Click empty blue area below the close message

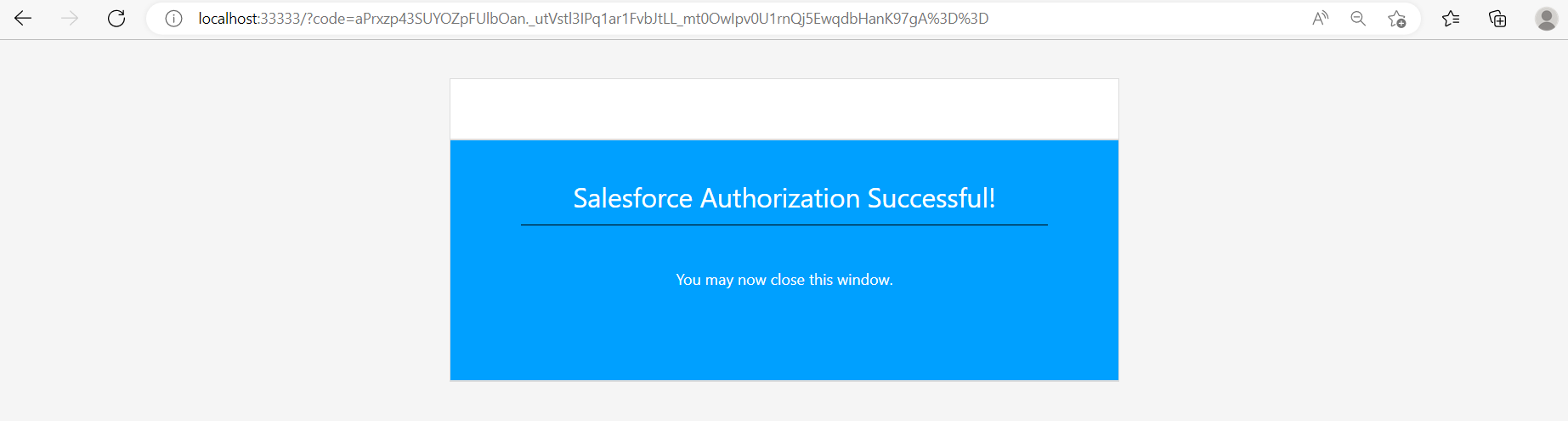point(784,340)
